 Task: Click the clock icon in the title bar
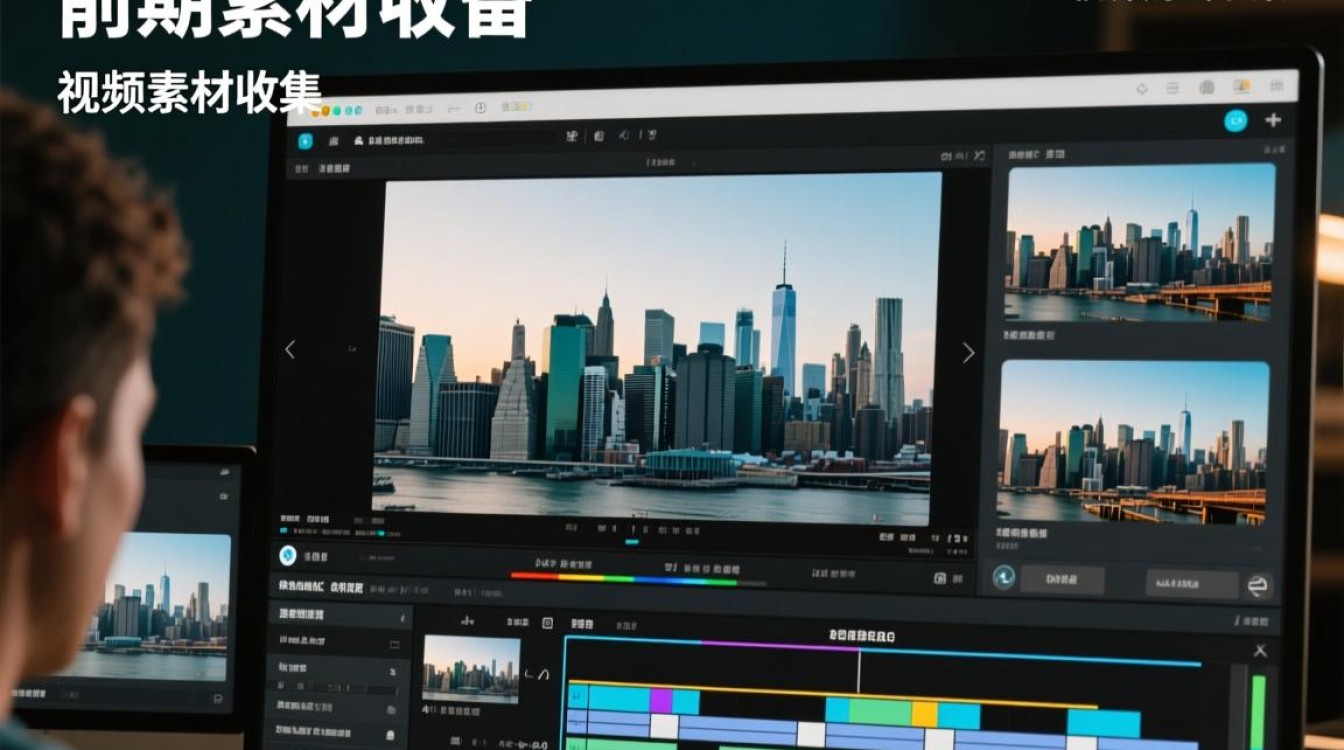(480, 108)
